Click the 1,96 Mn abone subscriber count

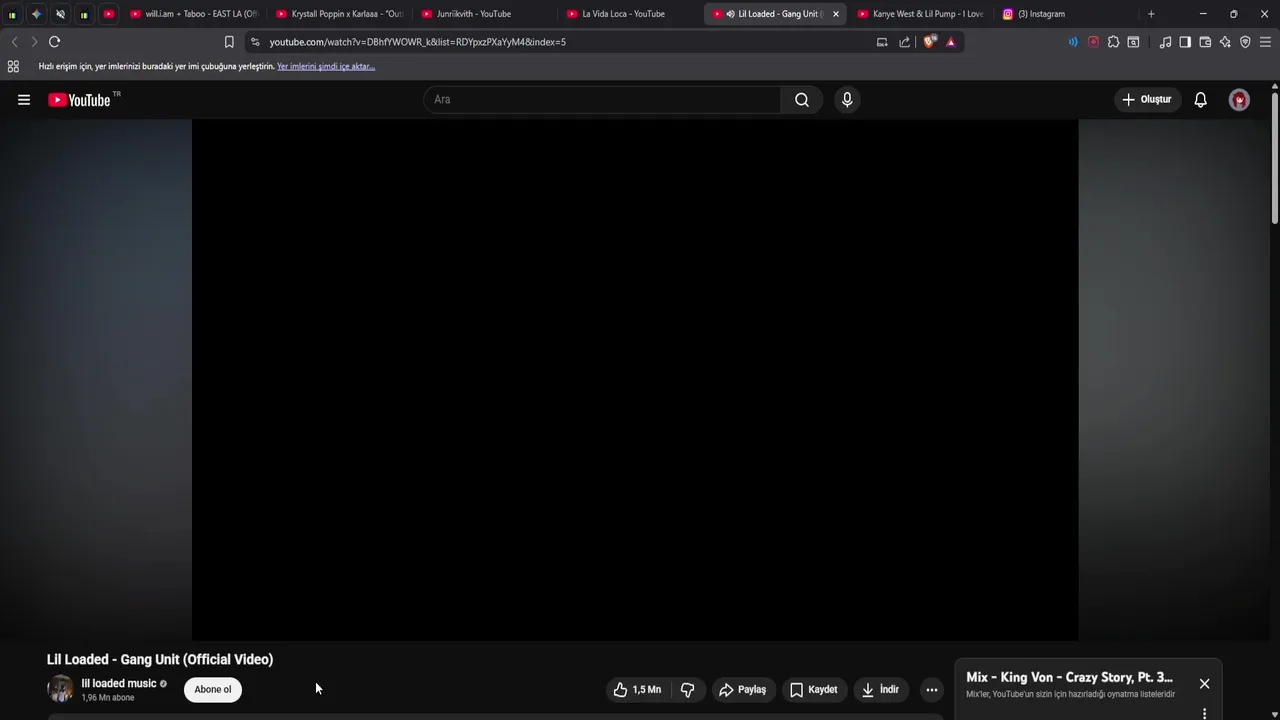[108, 698]
